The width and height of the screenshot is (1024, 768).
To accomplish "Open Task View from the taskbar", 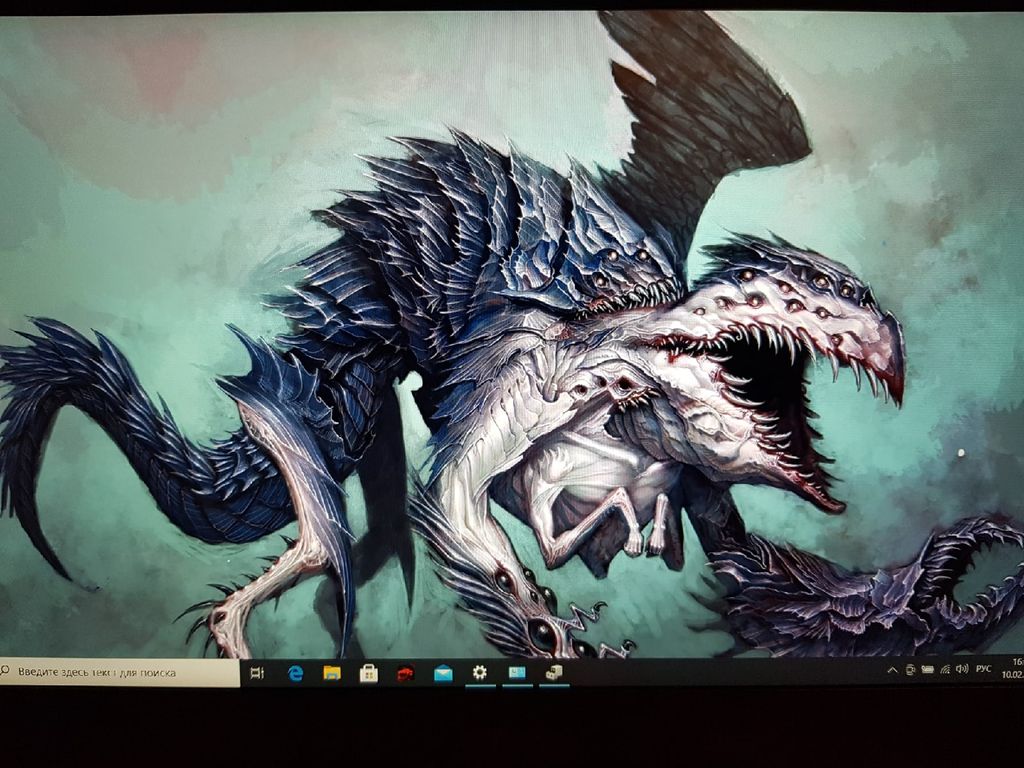I will [x=256, y=673].
